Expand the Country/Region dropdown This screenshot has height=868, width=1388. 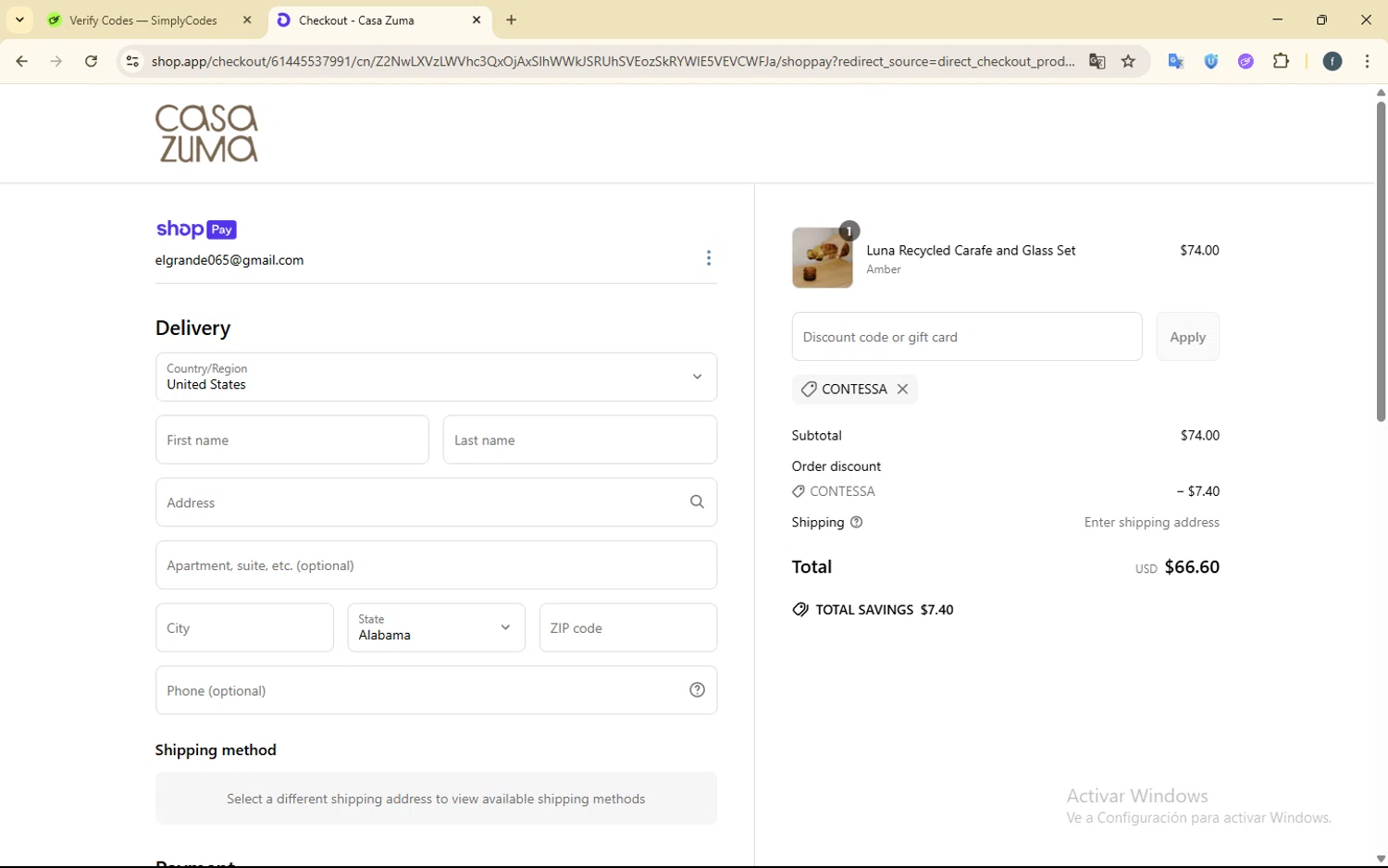tap(436, 377)
